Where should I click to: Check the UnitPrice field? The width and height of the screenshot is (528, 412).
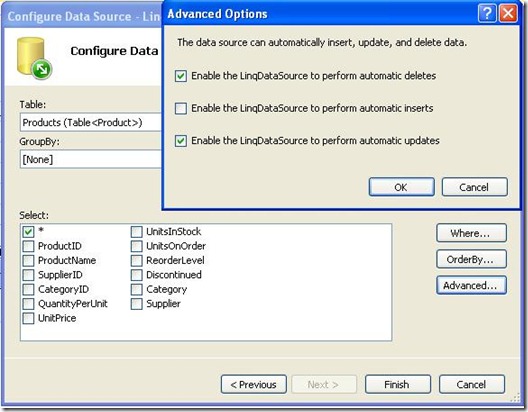click(x=28, y=318)
